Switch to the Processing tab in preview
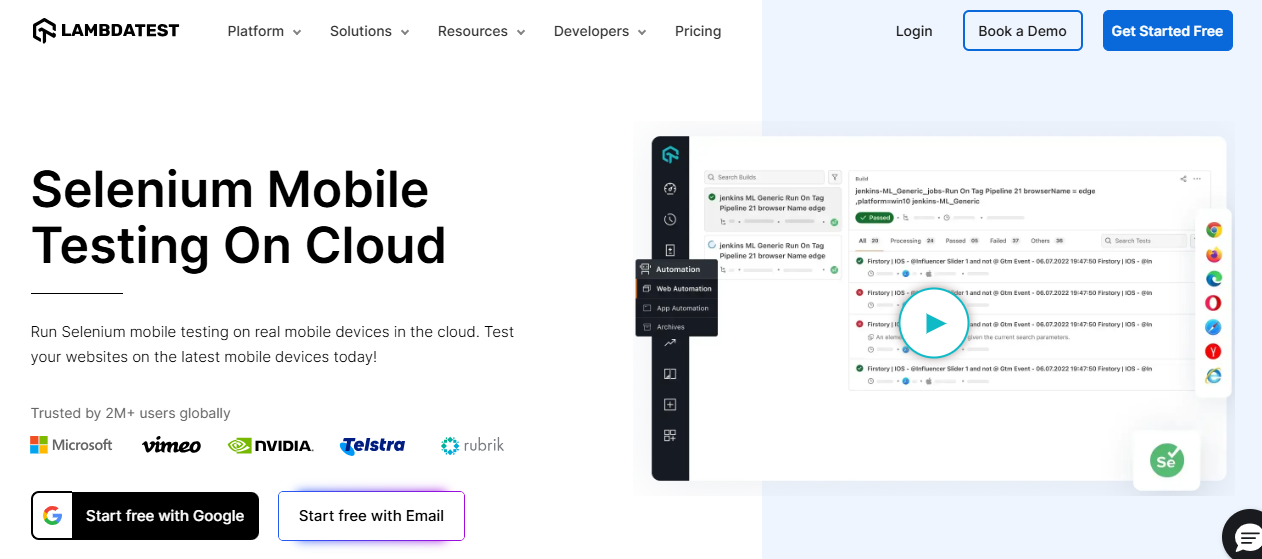Screen dimensions: 1262x559 [912, 241]
